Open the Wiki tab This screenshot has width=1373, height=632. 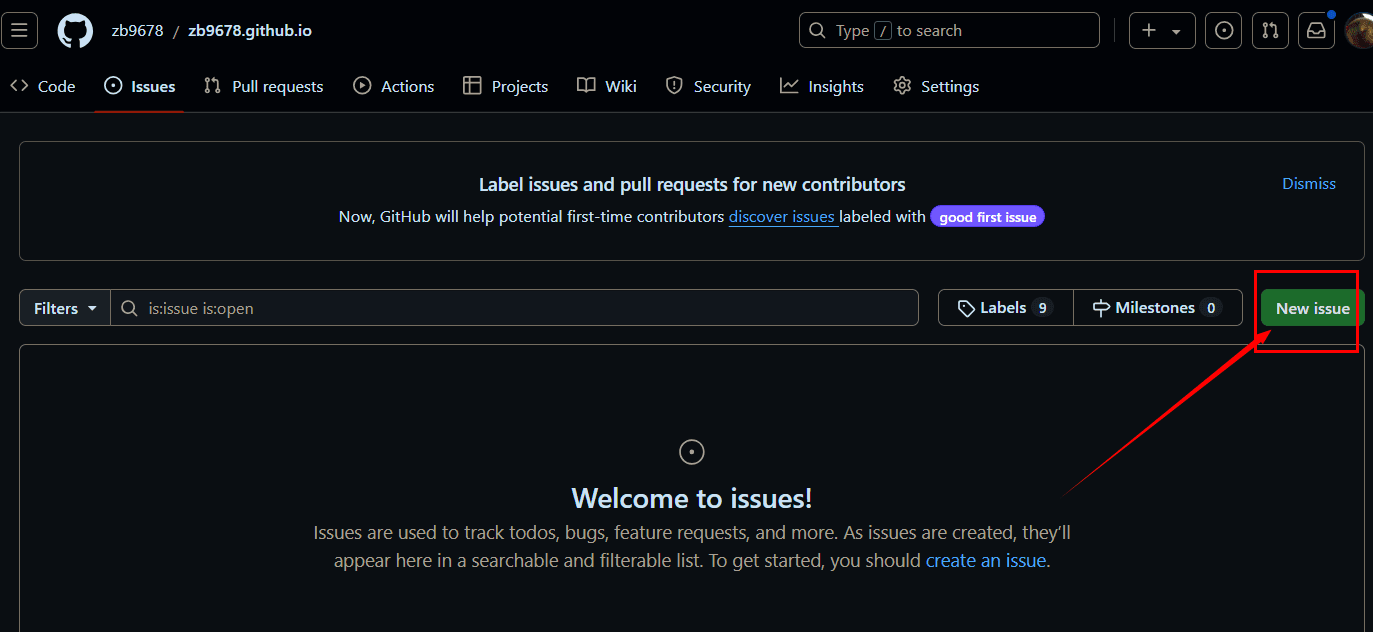click(607, 87)
